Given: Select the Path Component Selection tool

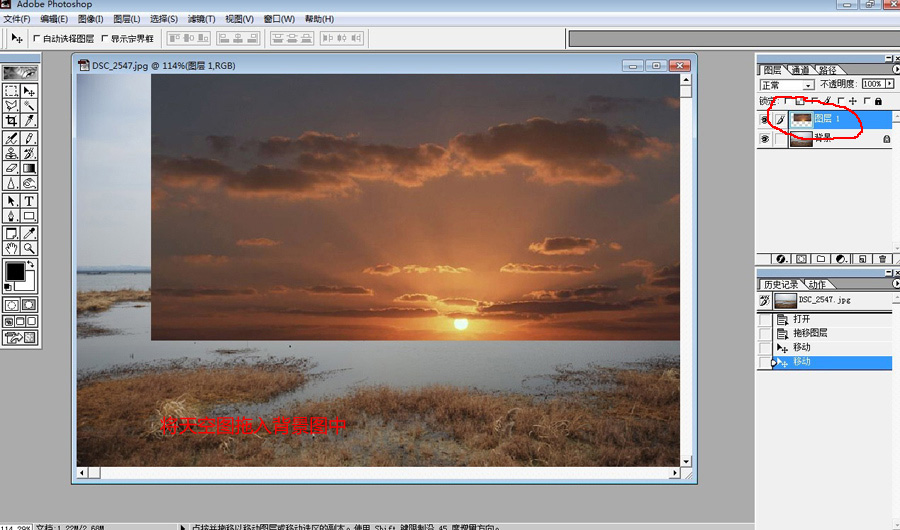Looking at the screenshot, I should point(11,201).
